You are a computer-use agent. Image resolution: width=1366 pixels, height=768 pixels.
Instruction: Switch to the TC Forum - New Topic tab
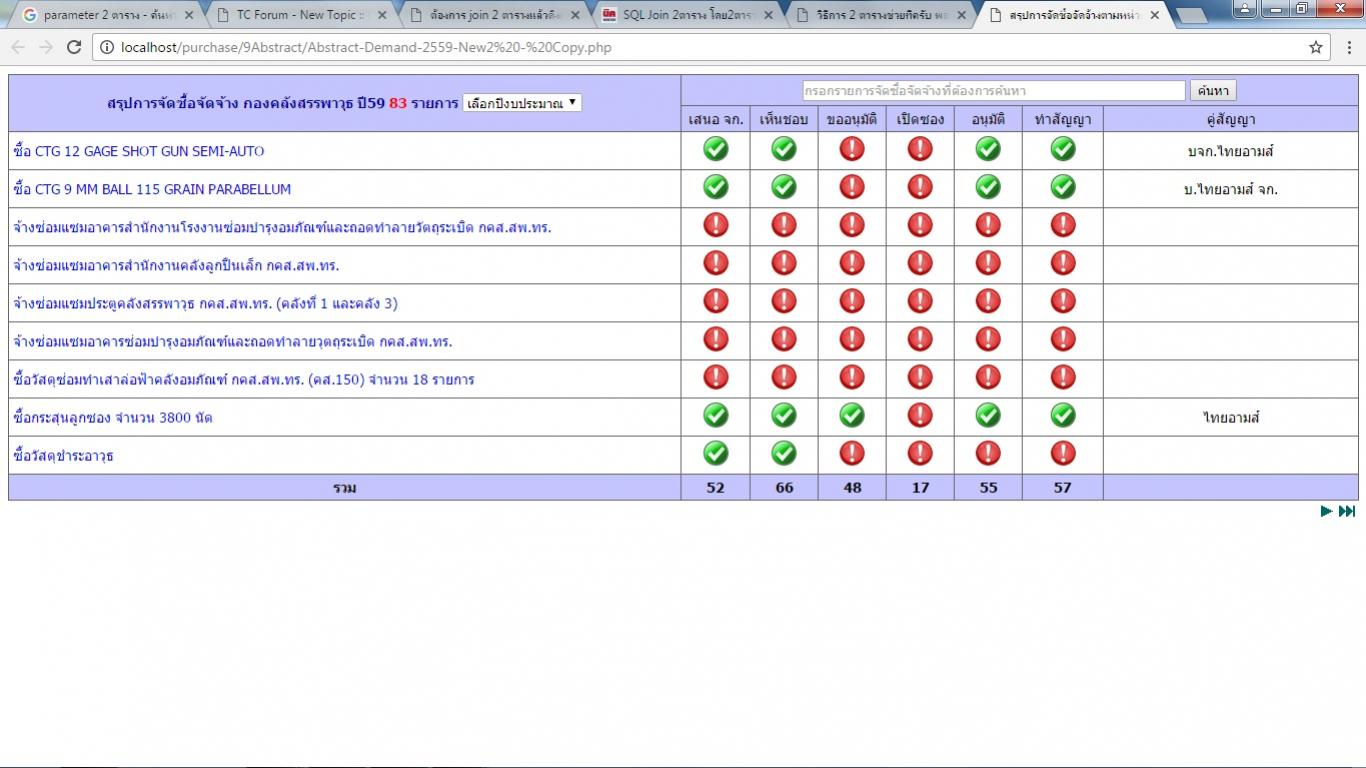coord(301,15)
